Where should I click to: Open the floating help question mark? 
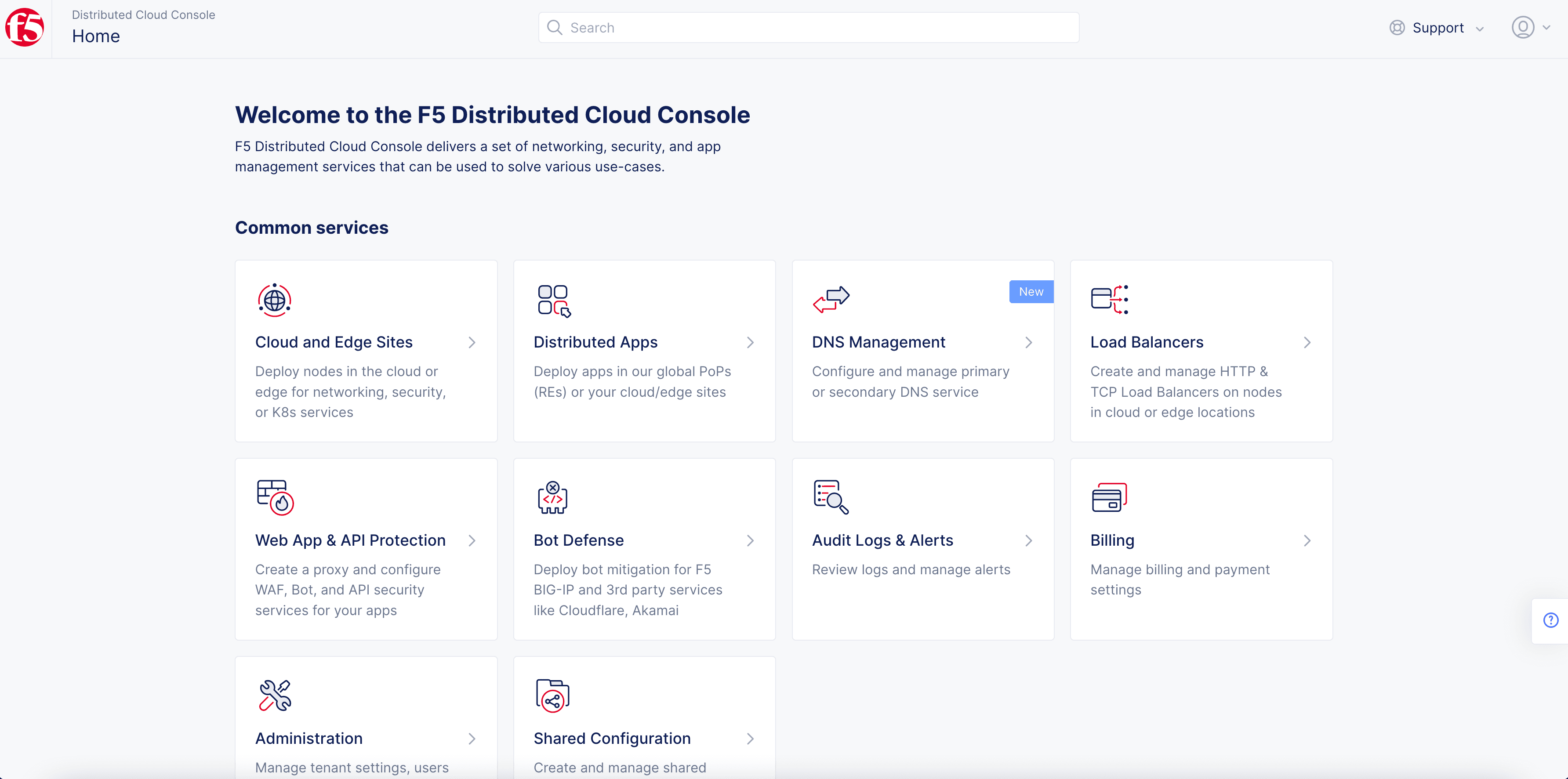(x=1550, y=620)
